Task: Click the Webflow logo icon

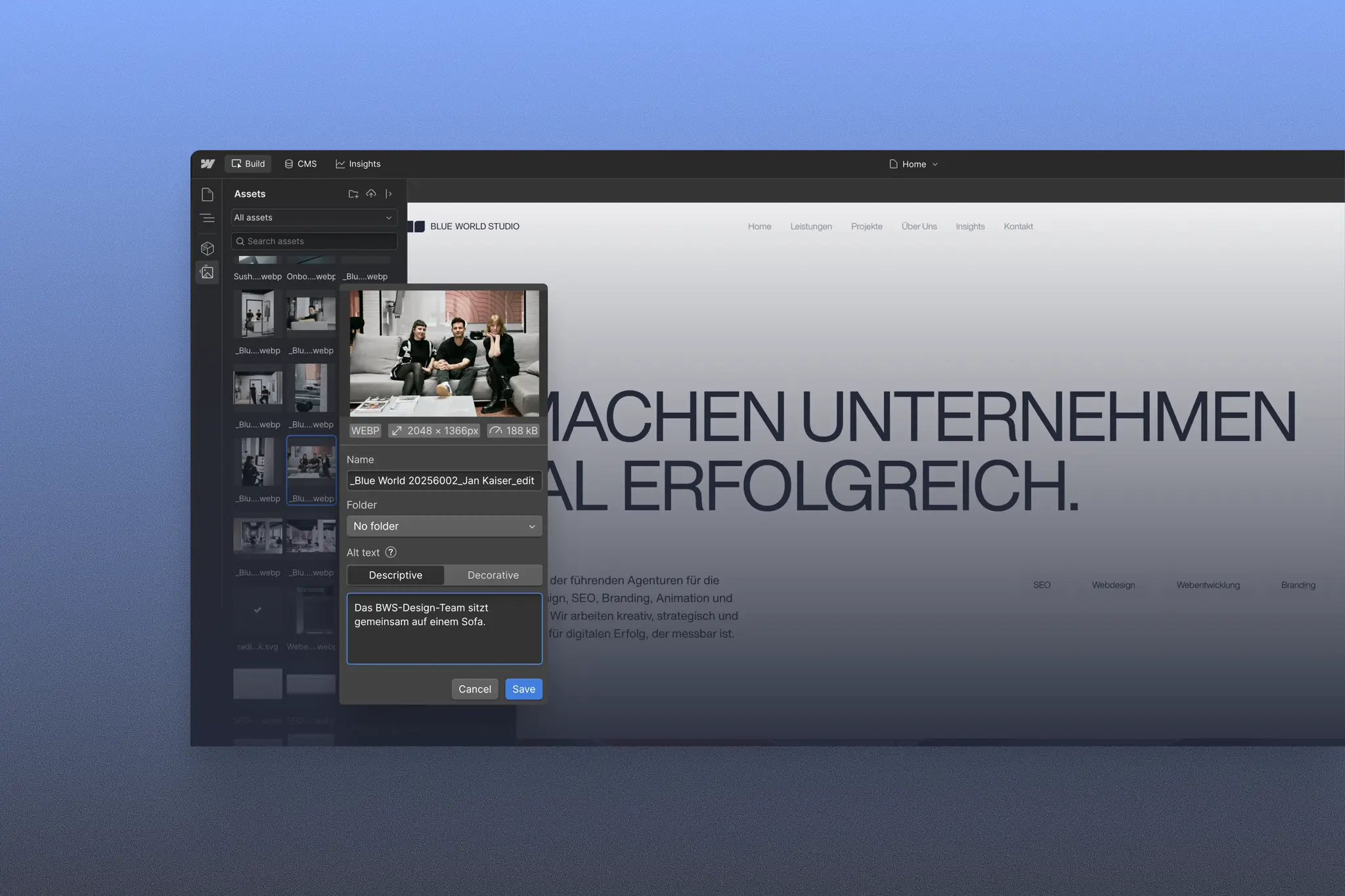Action: (x=208, y=164)
